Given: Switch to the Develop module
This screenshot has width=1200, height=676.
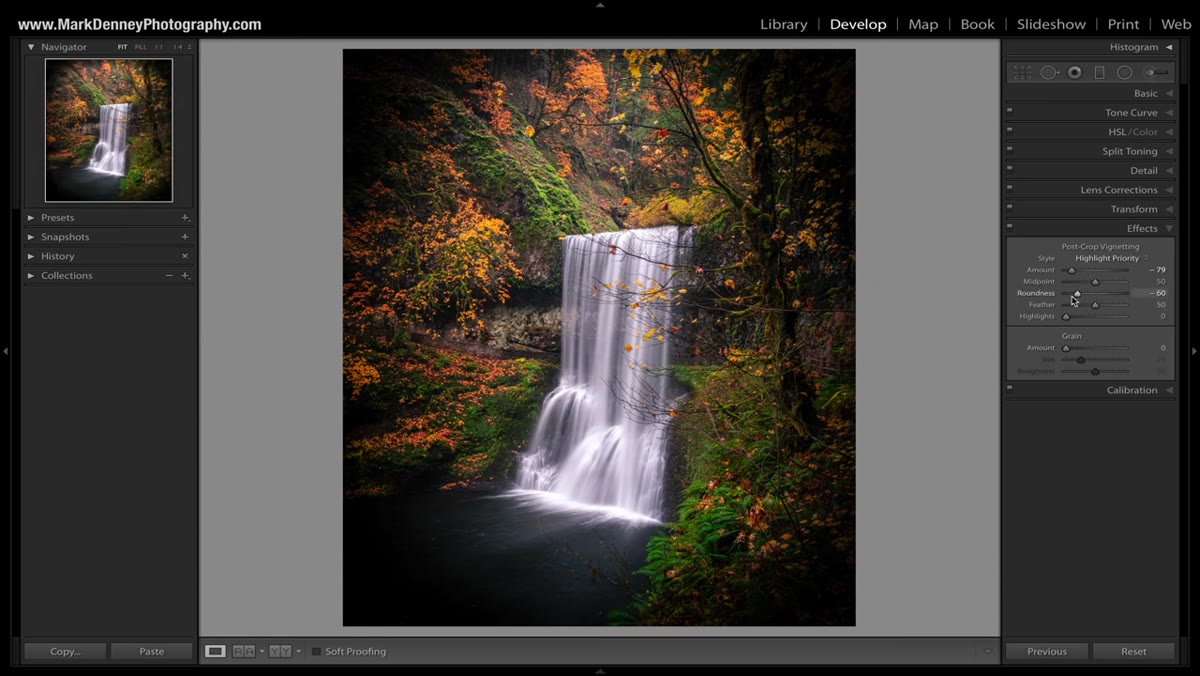Looking at the screenshot, I should coord(858,24).
